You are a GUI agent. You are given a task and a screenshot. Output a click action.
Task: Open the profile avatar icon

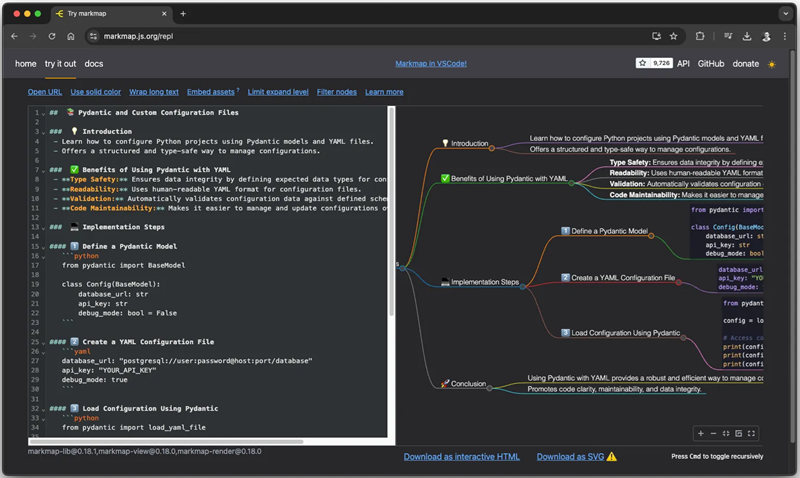pos(766,36)
